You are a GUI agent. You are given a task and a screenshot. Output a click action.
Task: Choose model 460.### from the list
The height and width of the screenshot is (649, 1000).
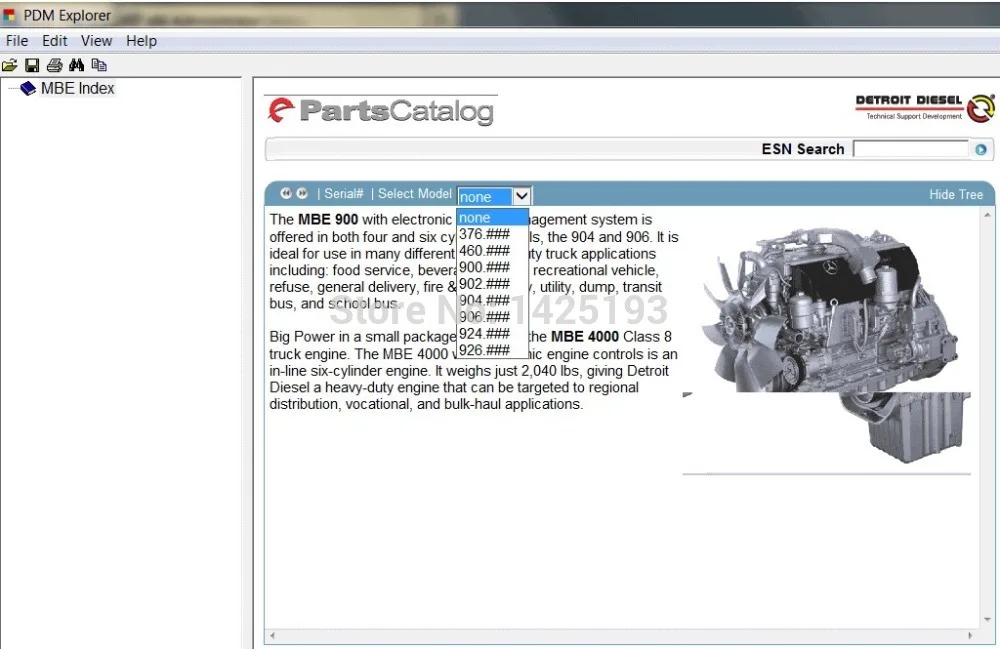pyautogui.click(x=492, y=251)
